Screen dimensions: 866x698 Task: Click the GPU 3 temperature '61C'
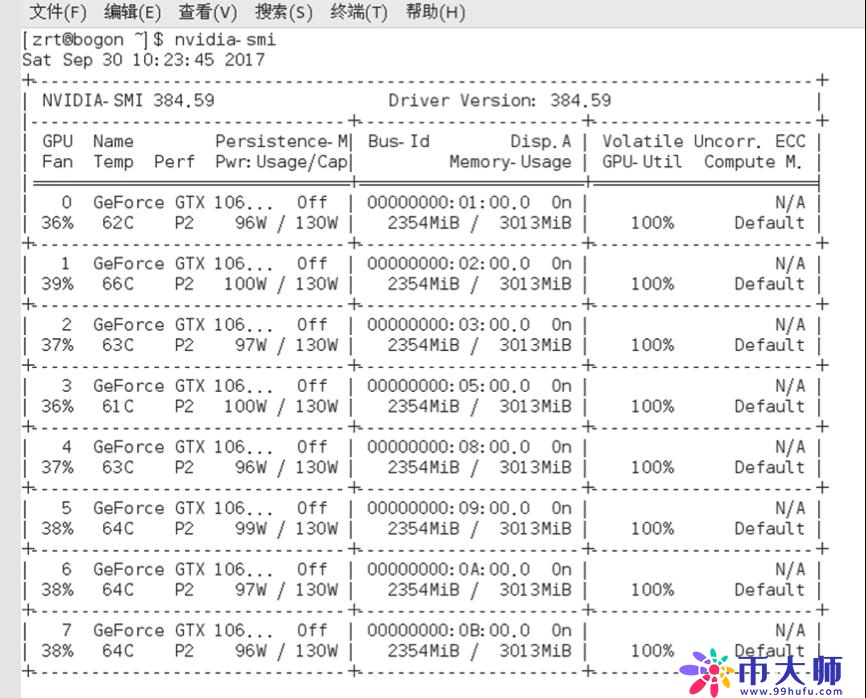point(118,406)
